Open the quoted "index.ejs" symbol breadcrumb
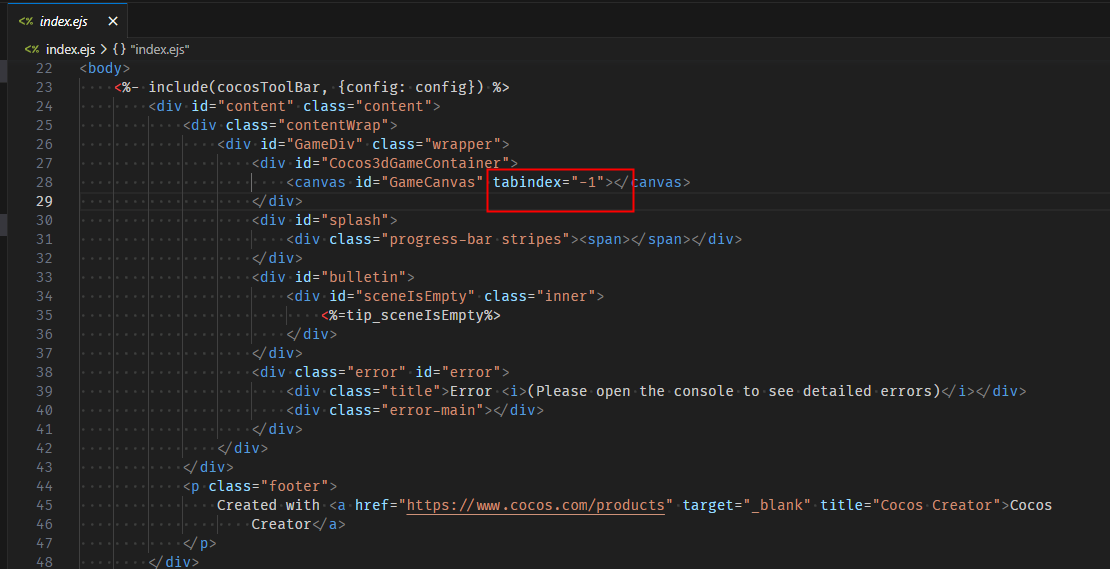This screenshot has height=569, width=1110. [159, 49]
